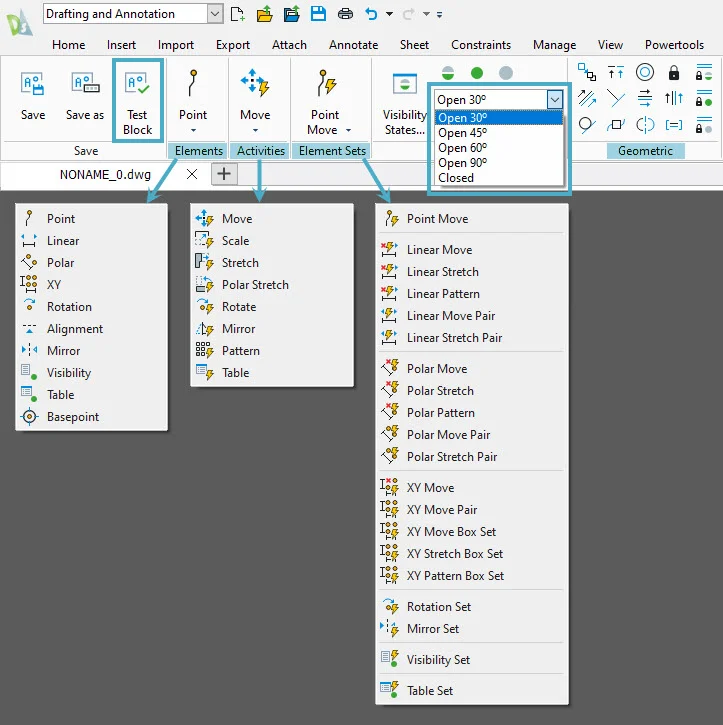Expand the Point elements dropdown

193,130
